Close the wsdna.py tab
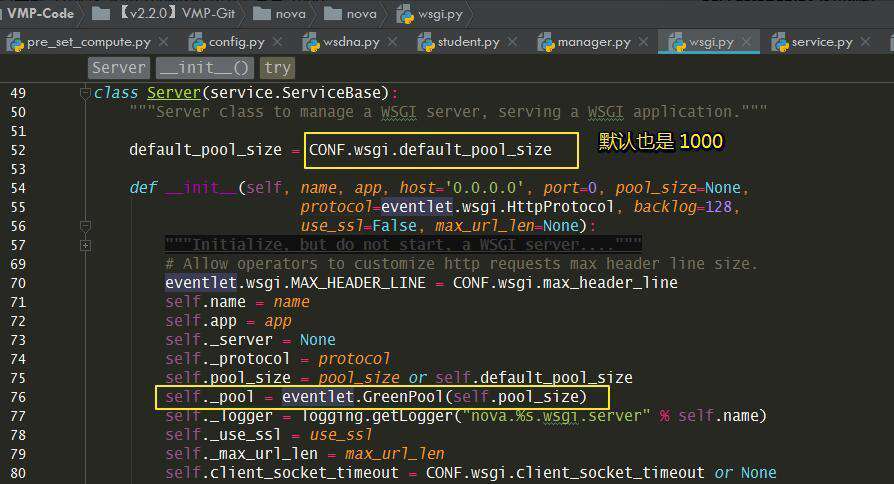 392,42
